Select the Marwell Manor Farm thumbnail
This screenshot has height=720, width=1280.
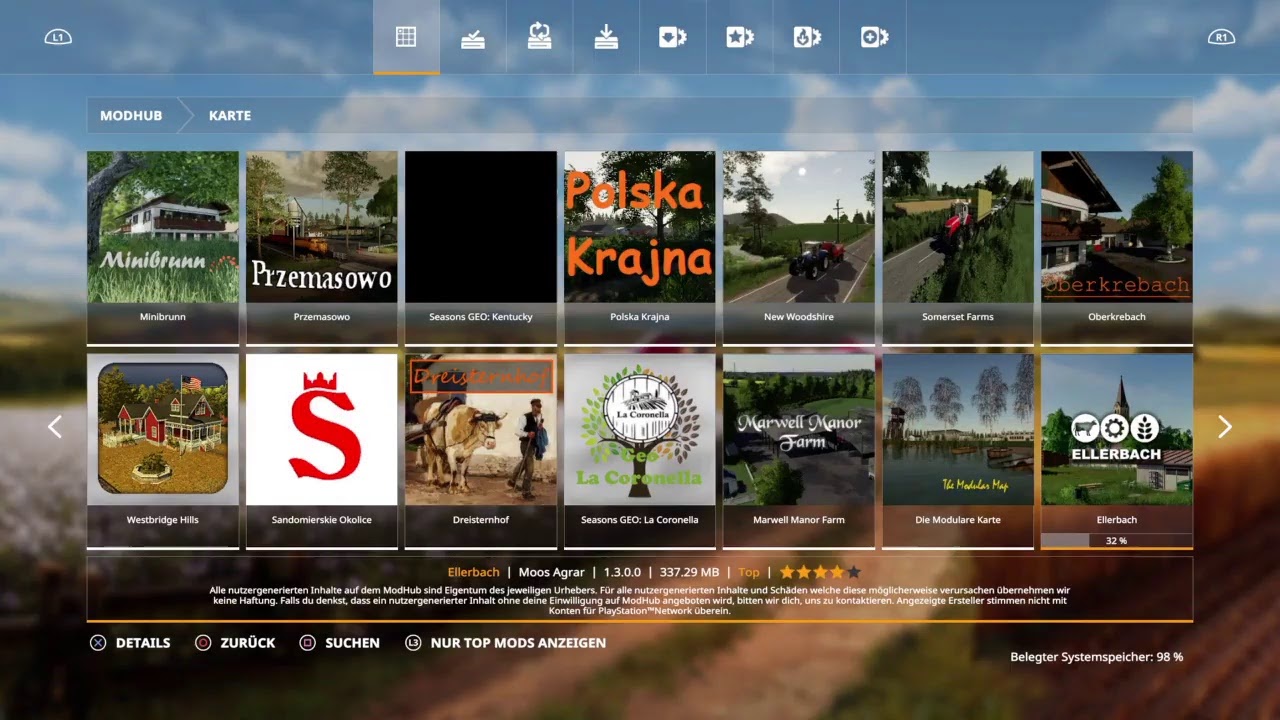point(799,430)
